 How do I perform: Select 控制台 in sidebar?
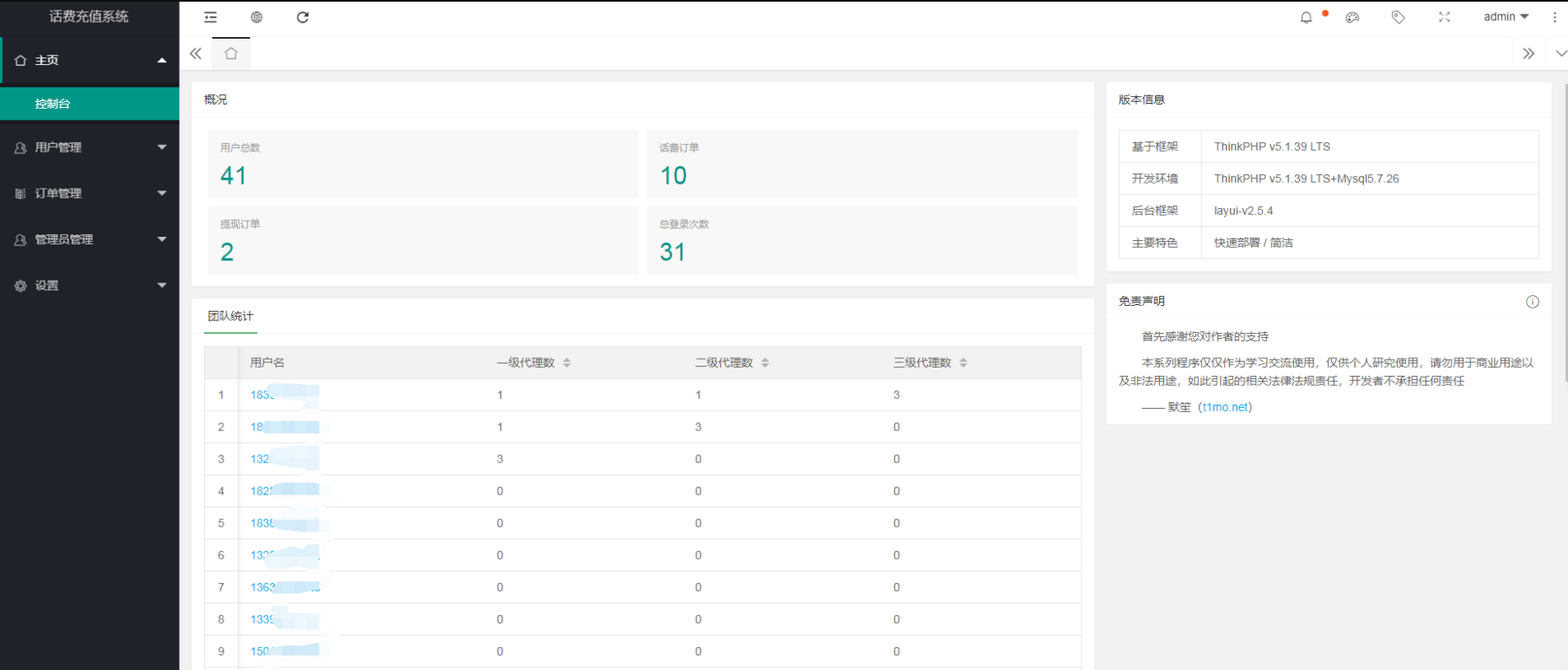pos(89,104)
